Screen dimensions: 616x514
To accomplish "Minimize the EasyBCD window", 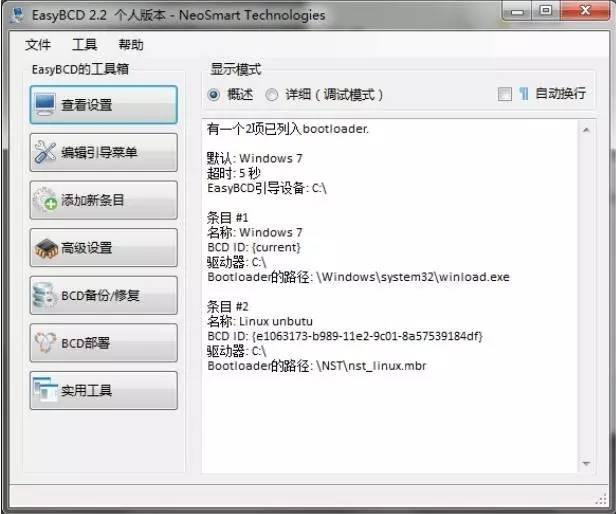I will point(517,11).
